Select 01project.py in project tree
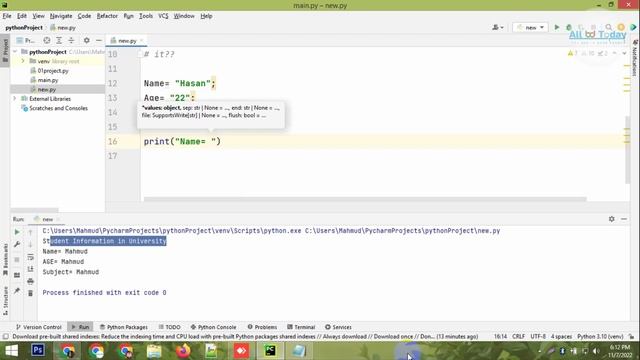Screen dimensions: 640x360 [x=53, y=71]
